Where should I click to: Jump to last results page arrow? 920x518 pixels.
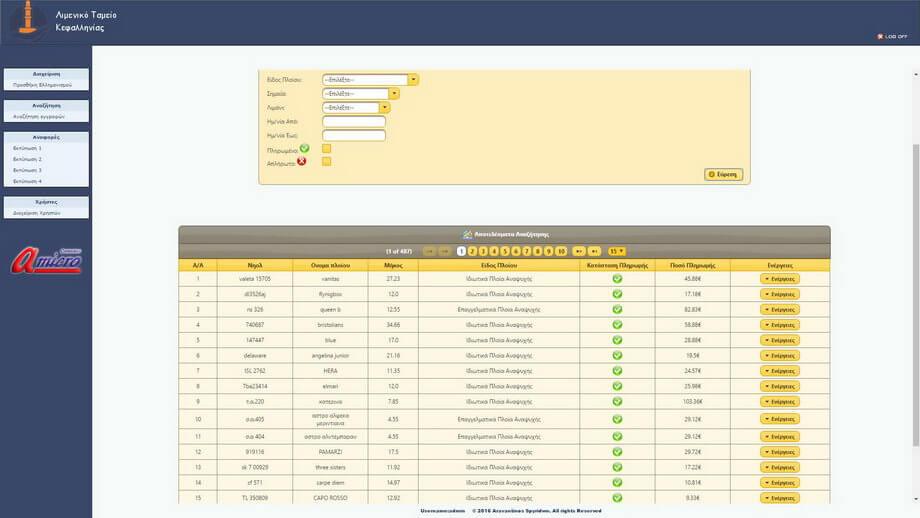coord(594,251)
